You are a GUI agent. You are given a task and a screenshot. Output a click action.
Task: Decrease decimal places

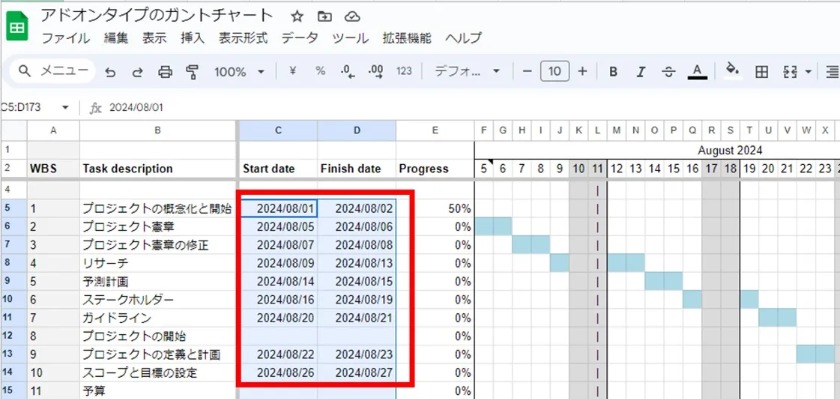click(x=348, y=72)
